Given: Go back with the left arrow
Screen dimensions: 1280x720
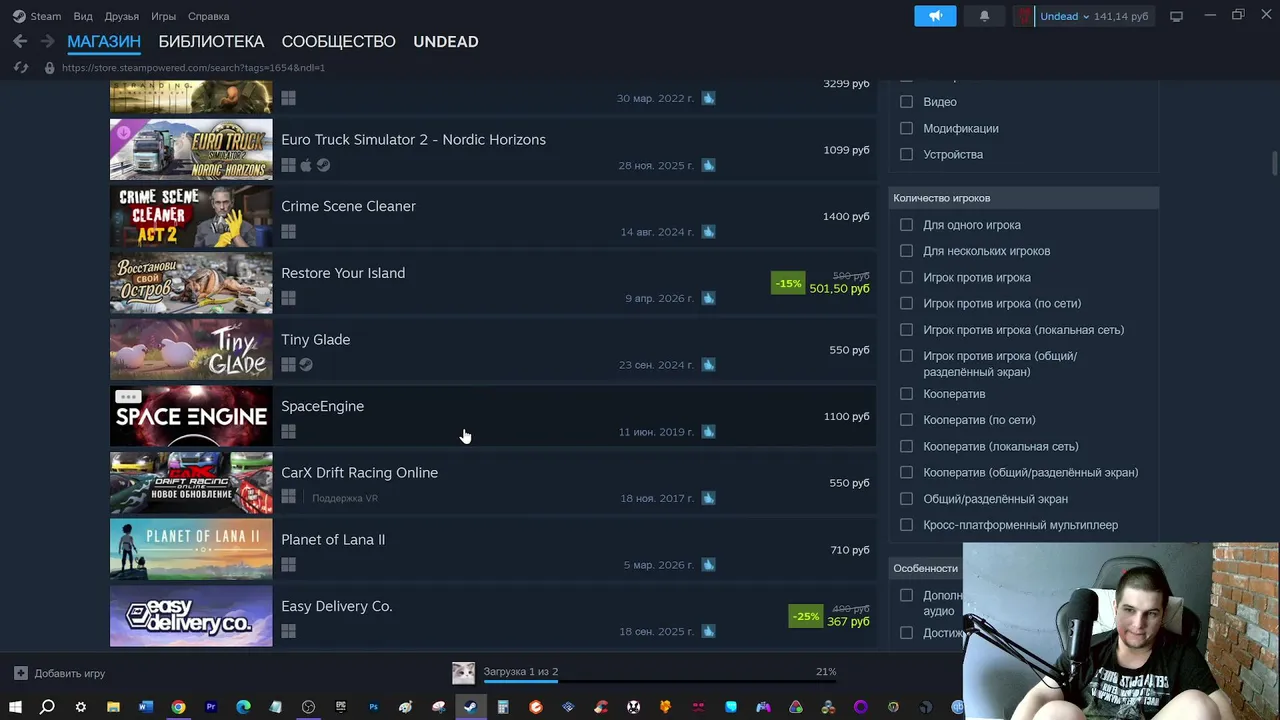Looking at the screenshot, I should coord(20,42).
